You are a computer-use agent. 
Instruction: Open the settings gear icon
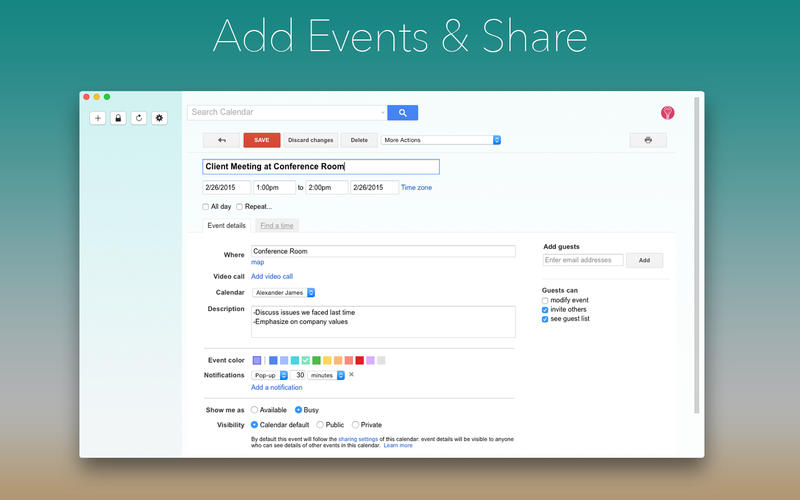159,118
